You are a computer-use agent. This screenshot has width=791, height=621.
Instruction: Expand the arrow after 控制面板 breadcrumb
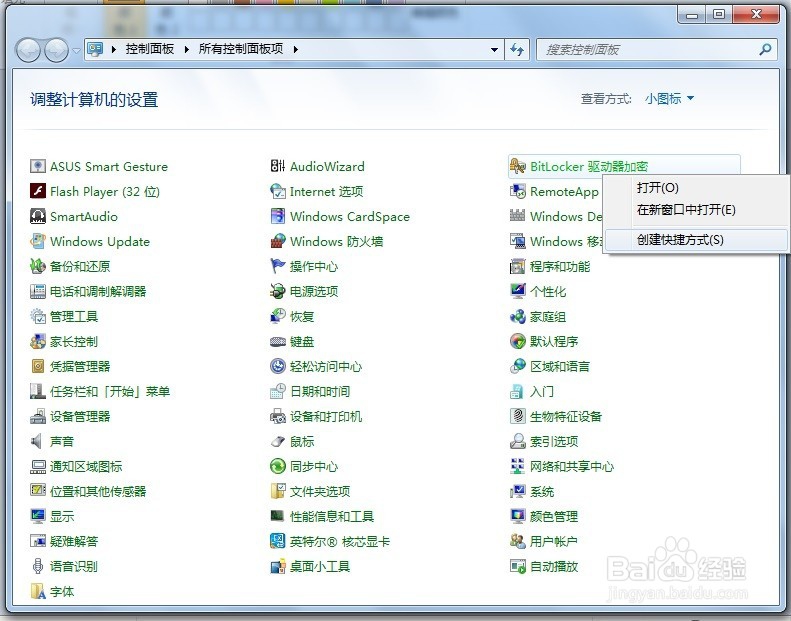point(187,49)
